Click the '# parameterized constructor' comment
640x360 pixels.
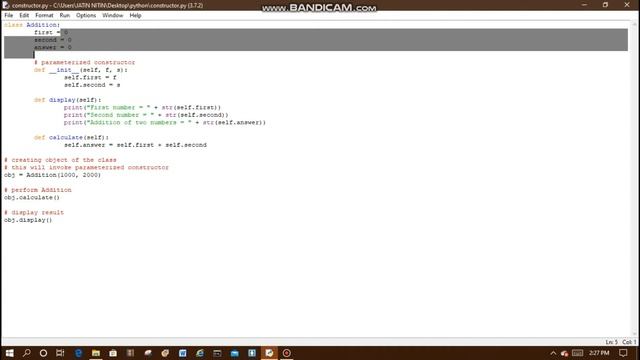tap(84, 62)
